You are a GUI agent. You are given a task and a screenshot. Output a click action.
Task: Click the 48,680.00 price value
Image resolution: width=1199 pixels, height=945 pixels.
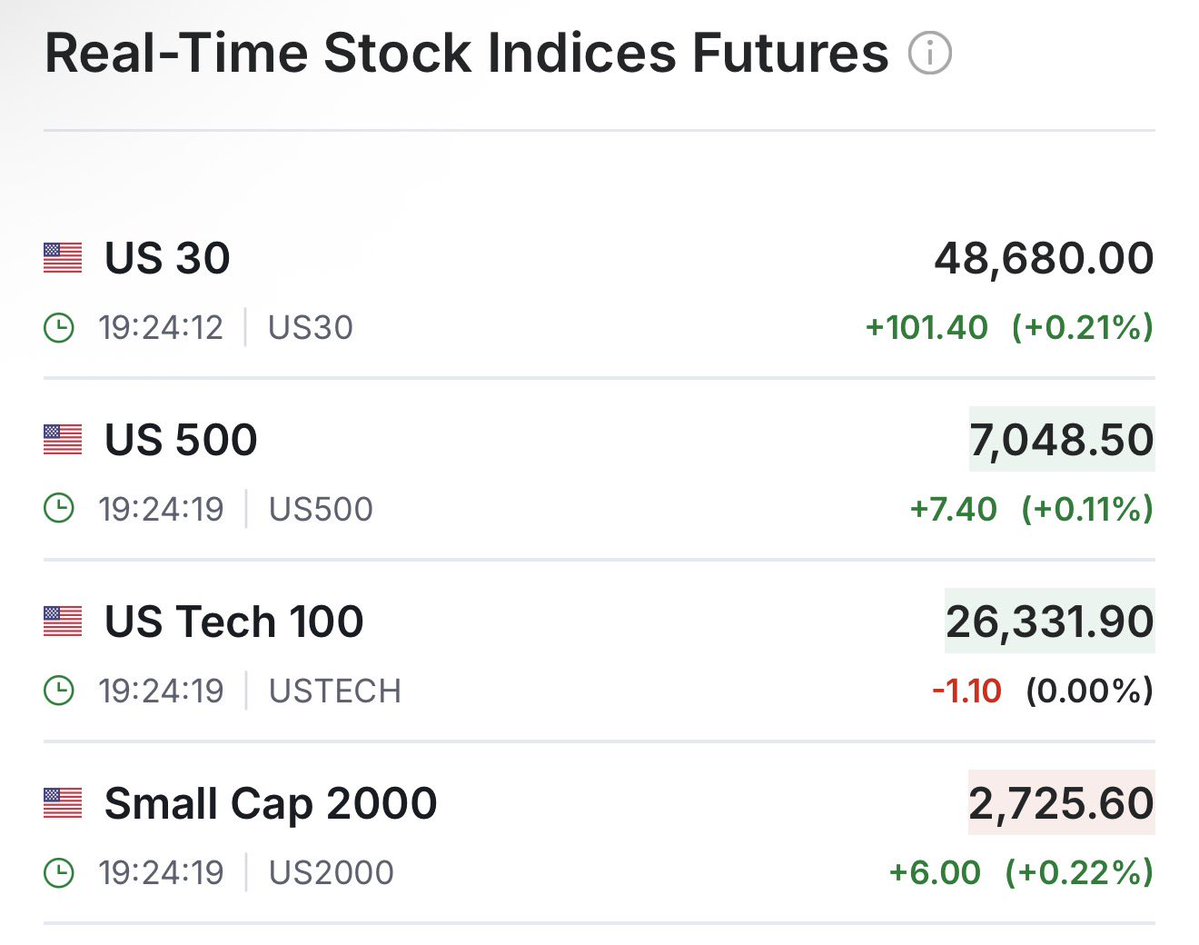pos(1043,259)
